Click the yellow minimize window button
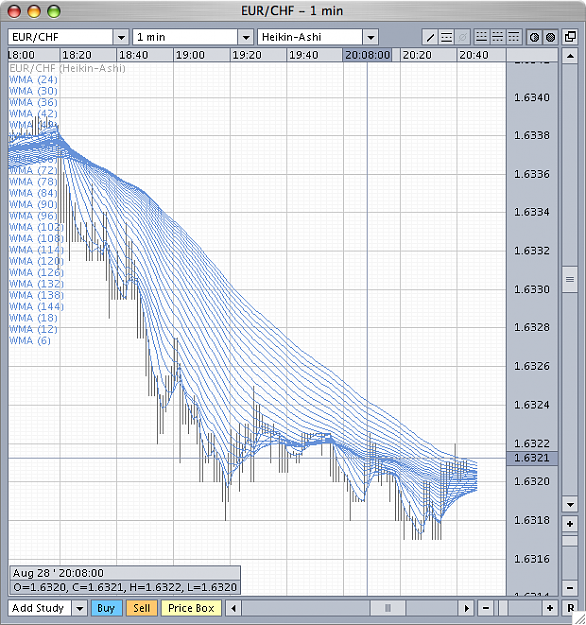 coord(34,12)
